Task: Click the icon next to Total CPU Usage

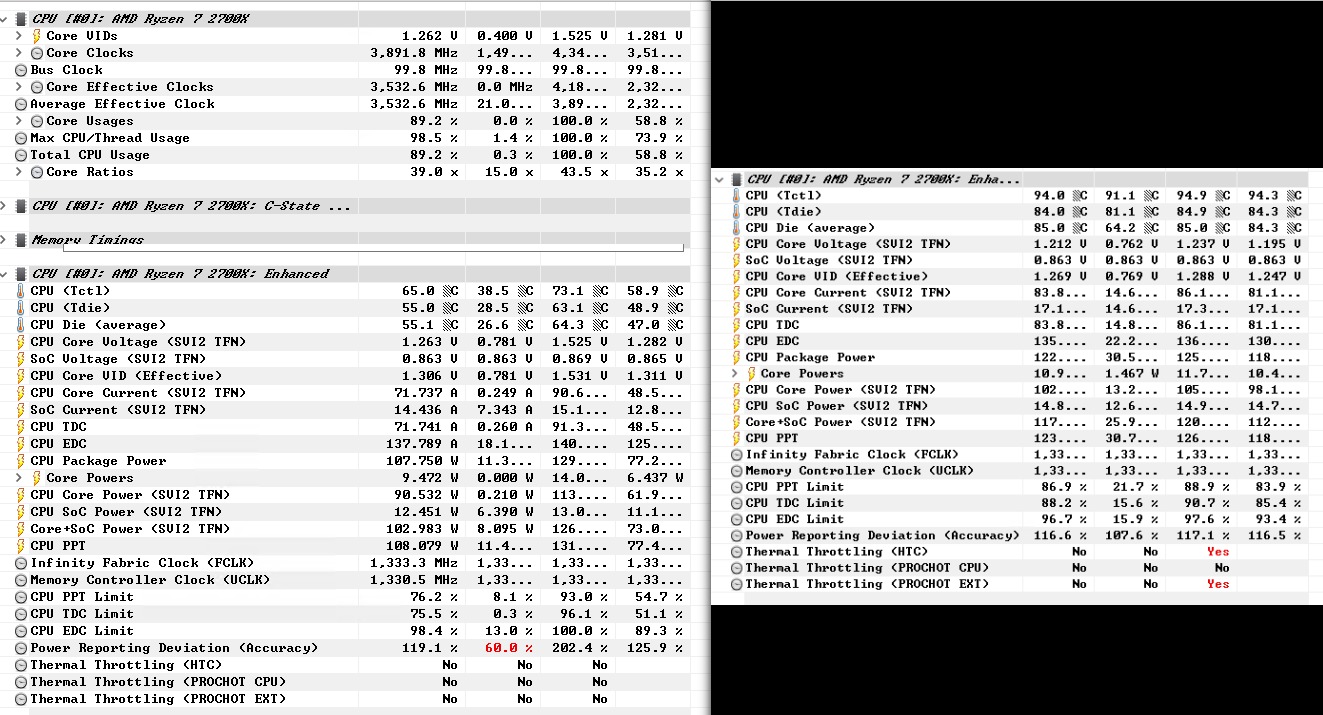Action: [21, 155]
